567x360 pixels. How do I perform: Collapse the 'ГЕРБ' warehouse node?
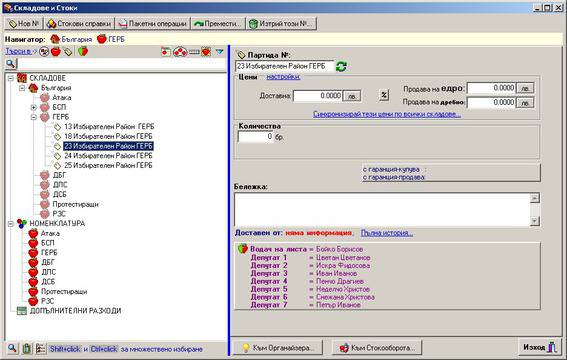34,117
